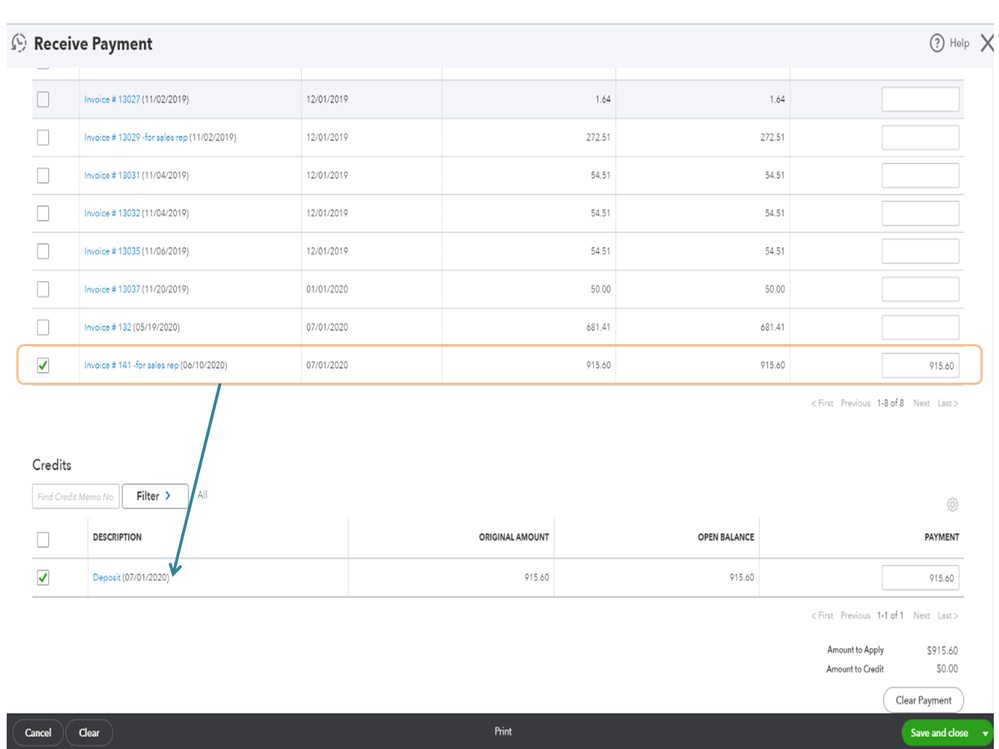Viewport: 999px width, 749px height.
Task: Open Invoice # 132 link
Action: coord(108,327)
